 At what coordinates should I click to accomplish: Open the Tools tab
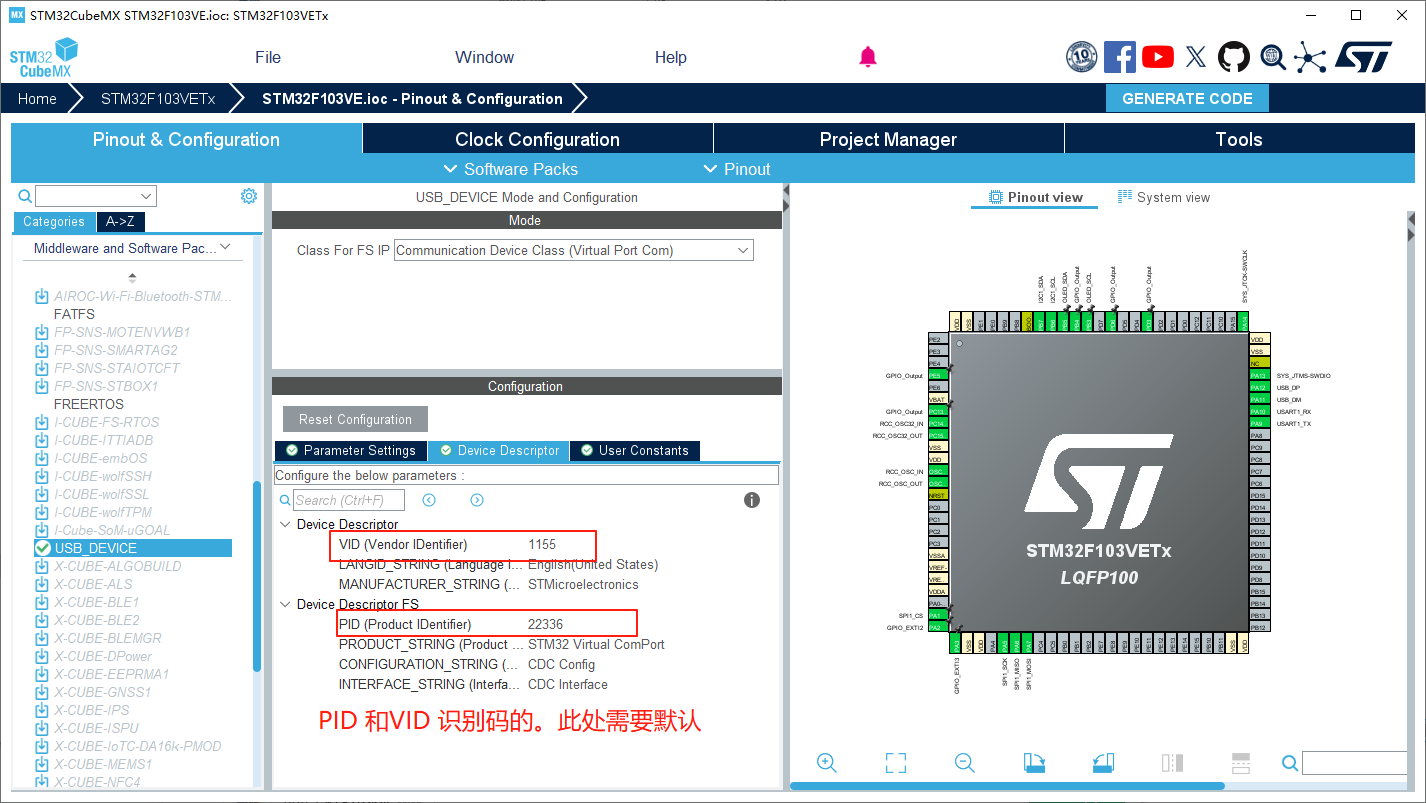(x=1240, y=139)
